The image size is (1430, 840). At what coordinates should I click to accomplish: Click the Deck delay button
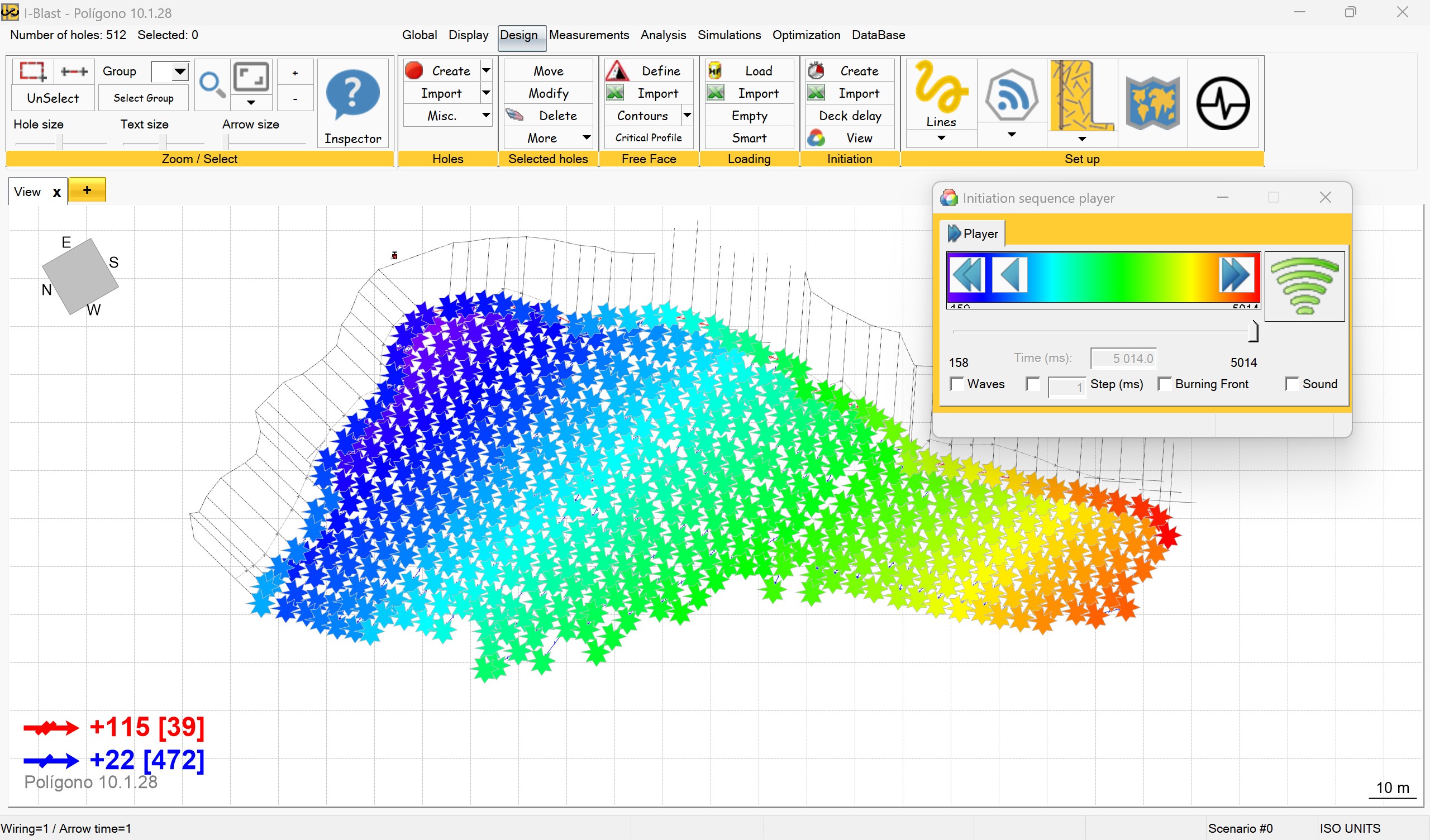[x=850, y=116]
